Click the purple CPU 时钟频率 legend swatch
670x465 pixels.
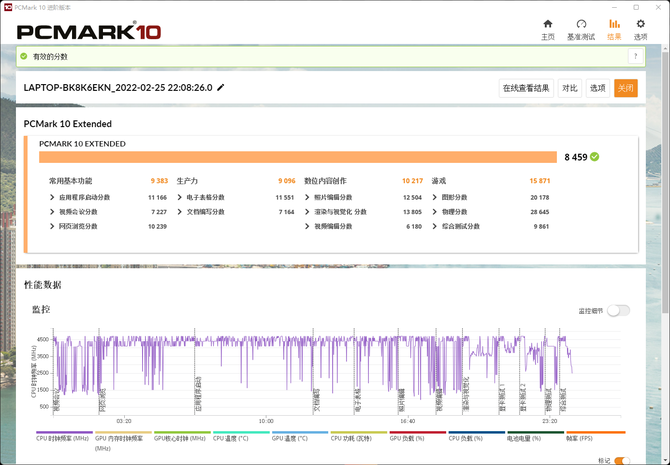62,433
